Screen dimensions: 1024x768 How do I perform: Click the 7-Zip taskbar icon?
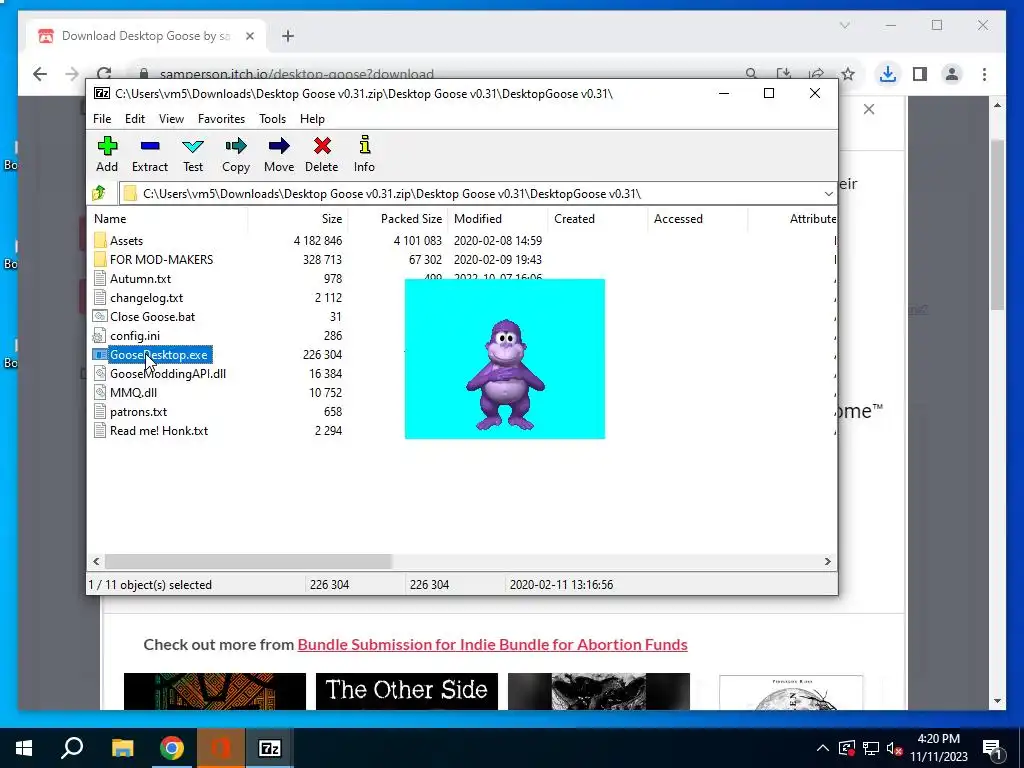270,748
